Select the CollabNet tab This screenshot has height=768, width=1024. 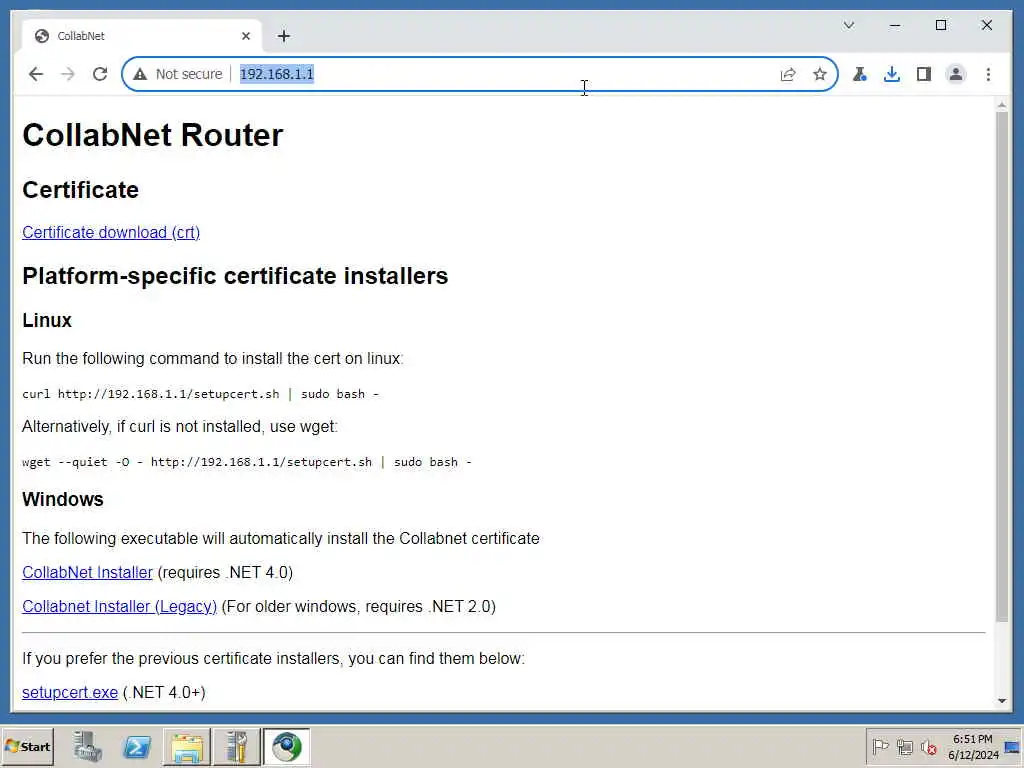(x=141, y=36)
